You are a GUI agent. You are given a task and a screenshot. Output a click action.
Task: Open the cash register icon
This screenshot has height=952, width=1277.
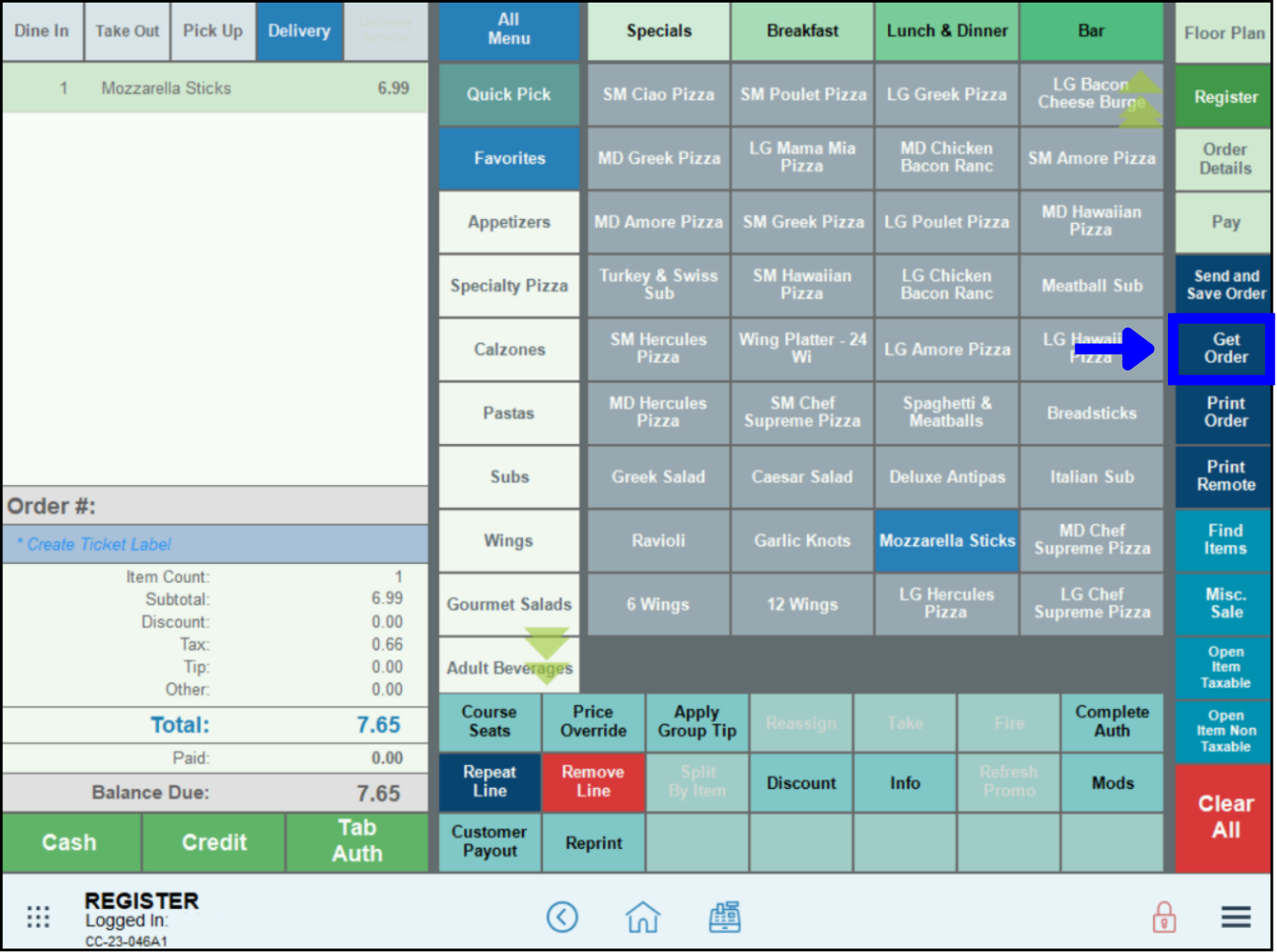pos(725,917)
